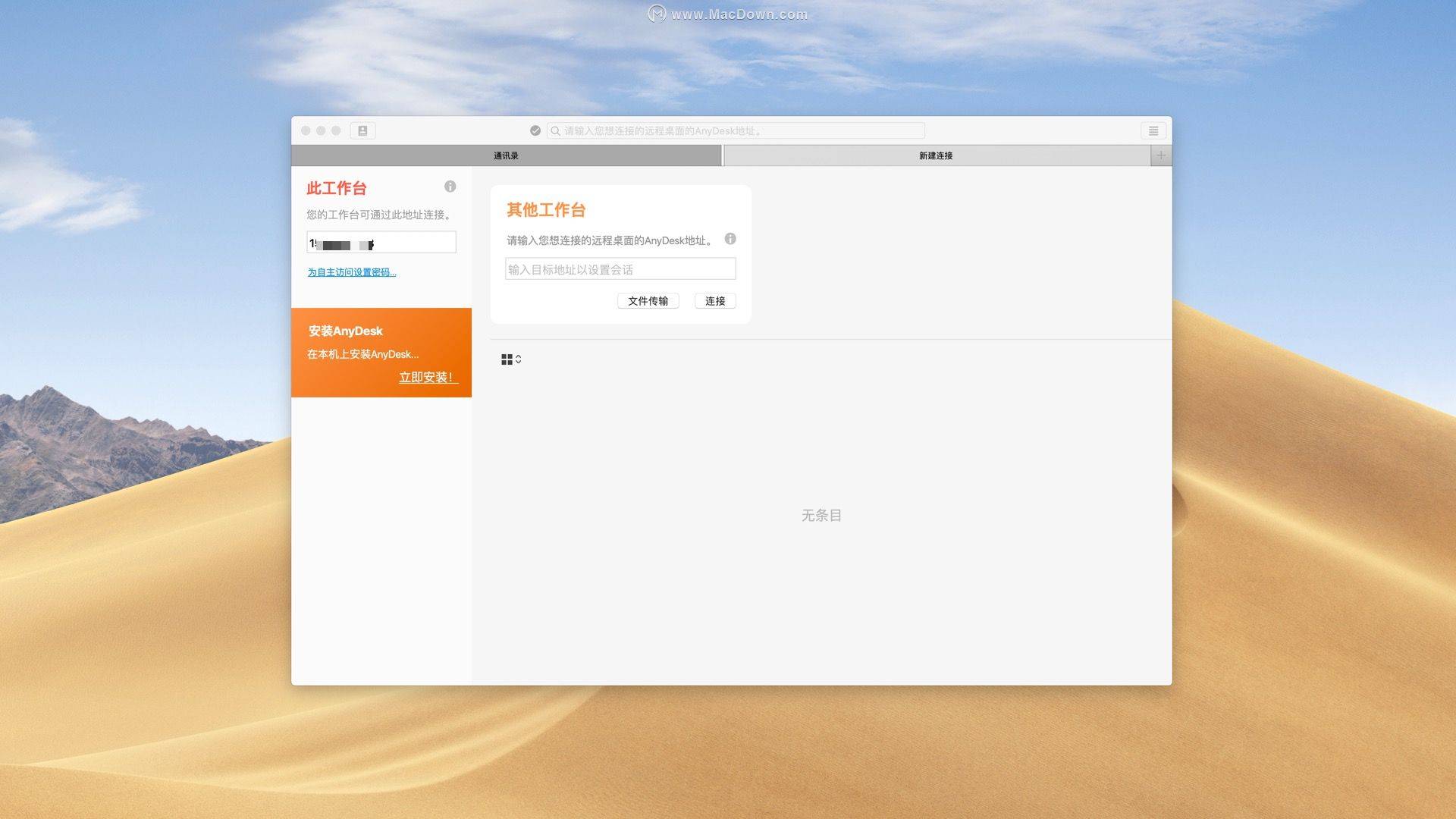Click the search magnifier icon in address bar
Image resolution: width=1456 pixels, height=819 pixels.
click(556, 130)
